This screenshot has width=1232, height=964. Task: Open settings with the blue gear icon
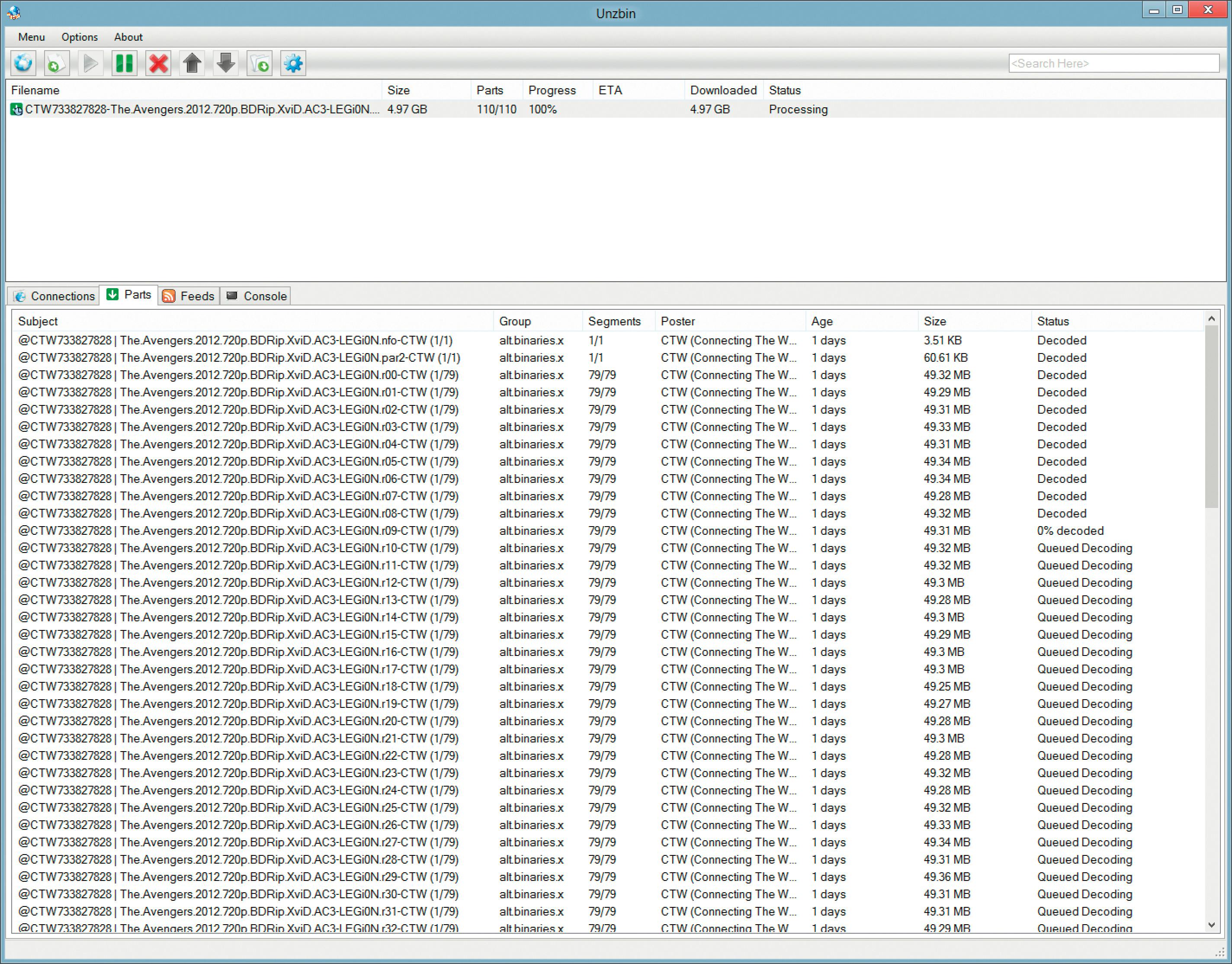(293, 63)
